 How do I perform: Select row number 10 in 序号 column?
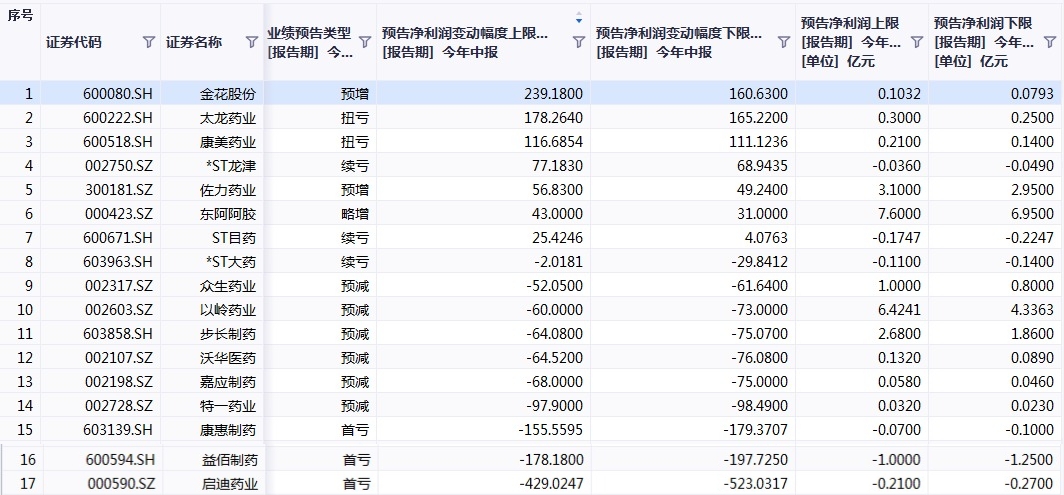pyautogui.click(x=28, y=310)
